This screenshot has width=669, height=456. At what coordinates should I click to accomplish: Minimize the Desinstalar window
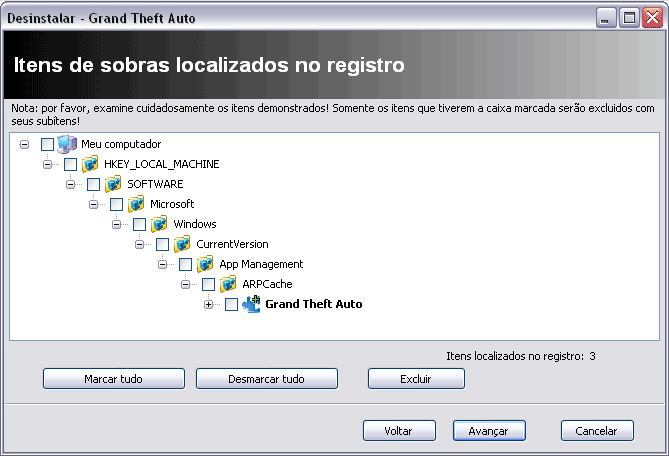(606, 18)
